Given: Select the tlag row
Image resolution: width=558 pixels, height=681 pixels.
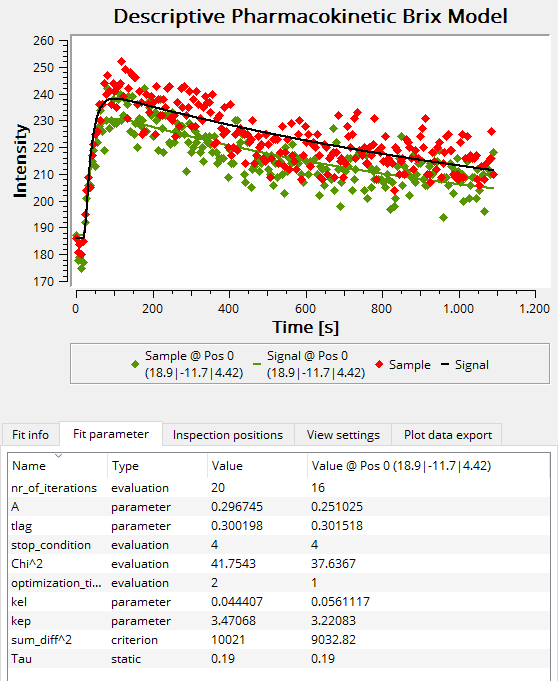Looking at the screenshot, I should [x=279, y=526].
